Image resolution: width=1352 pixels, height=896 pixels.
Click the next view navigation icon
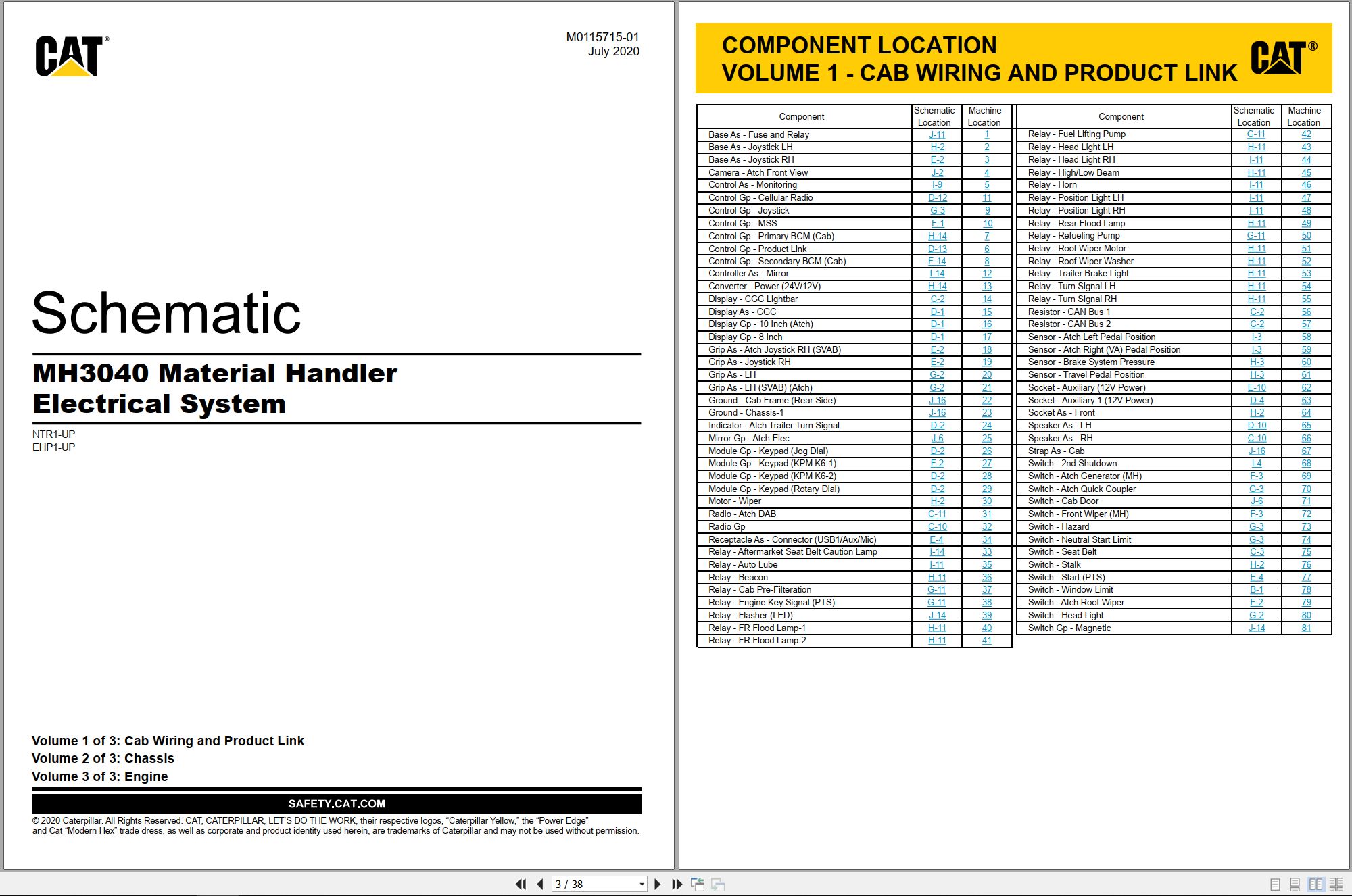pos(718,884)
